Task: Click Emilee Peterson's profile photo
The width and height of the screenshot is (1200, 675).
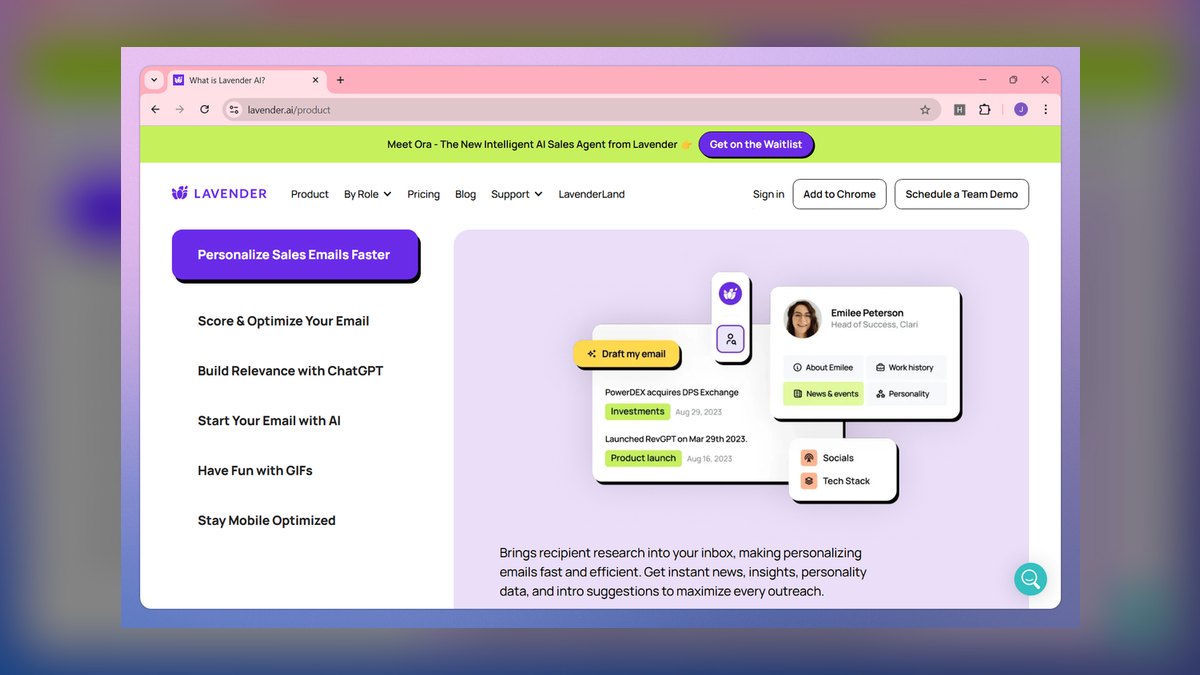Action: click(802, 318)
